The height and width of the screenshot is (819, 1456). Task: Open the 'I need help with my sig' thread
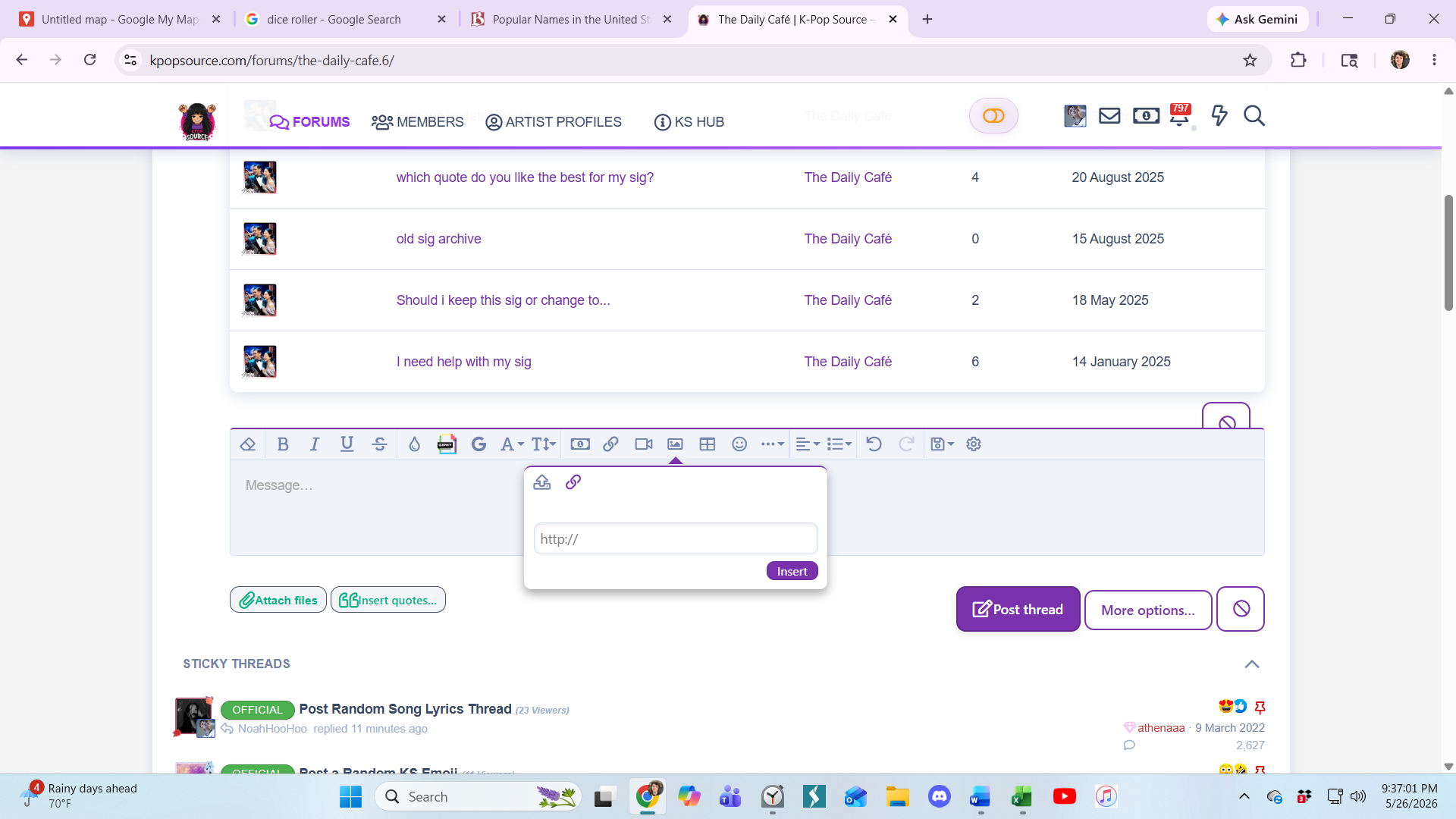463,362
